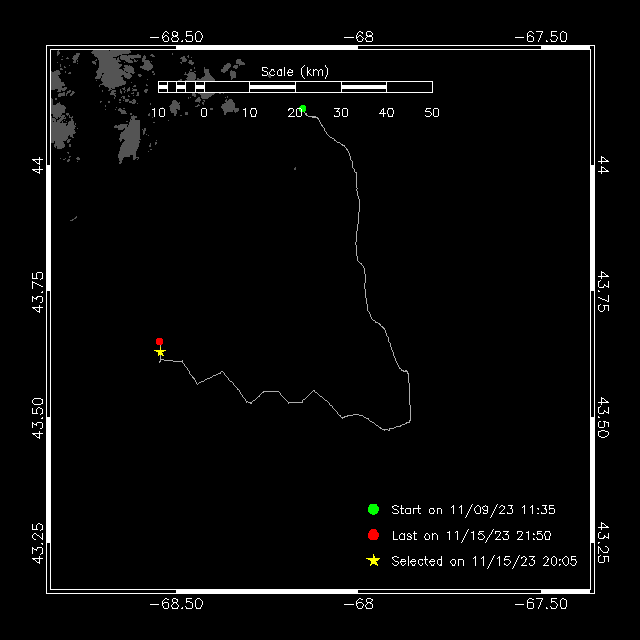Click the green start marker on the track
This screenshot has width=640, height=640.
click(x=302, y=109)
